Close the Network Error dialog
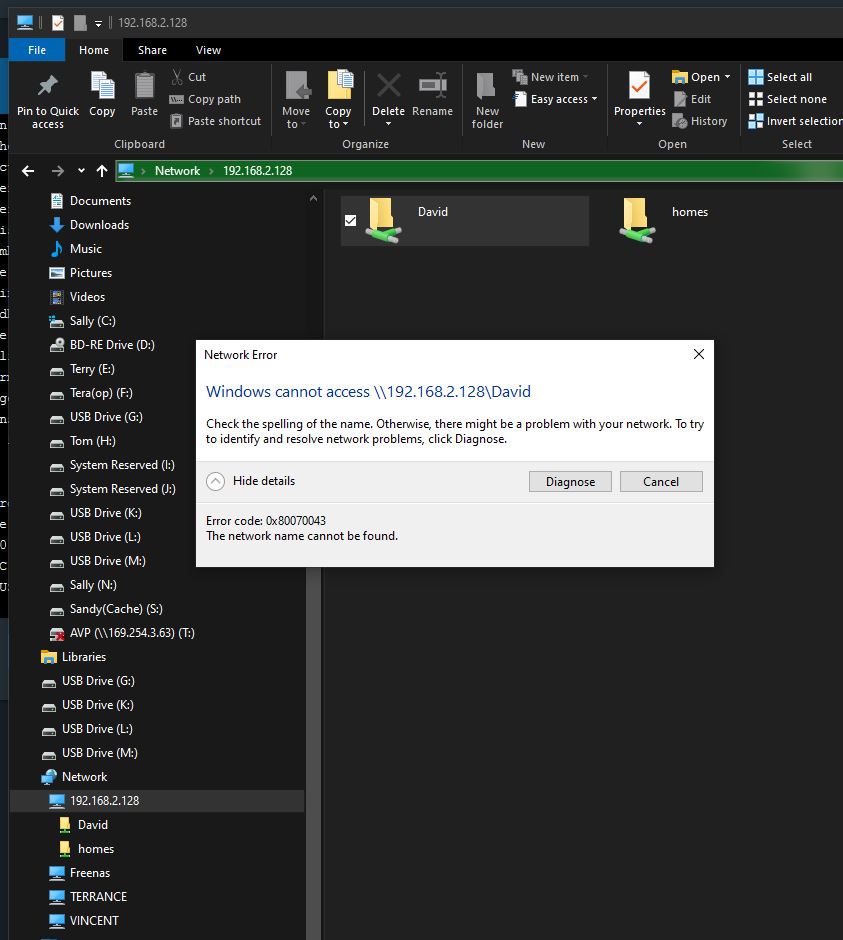Viewport: 843px width, 940px height. point(699,354)
